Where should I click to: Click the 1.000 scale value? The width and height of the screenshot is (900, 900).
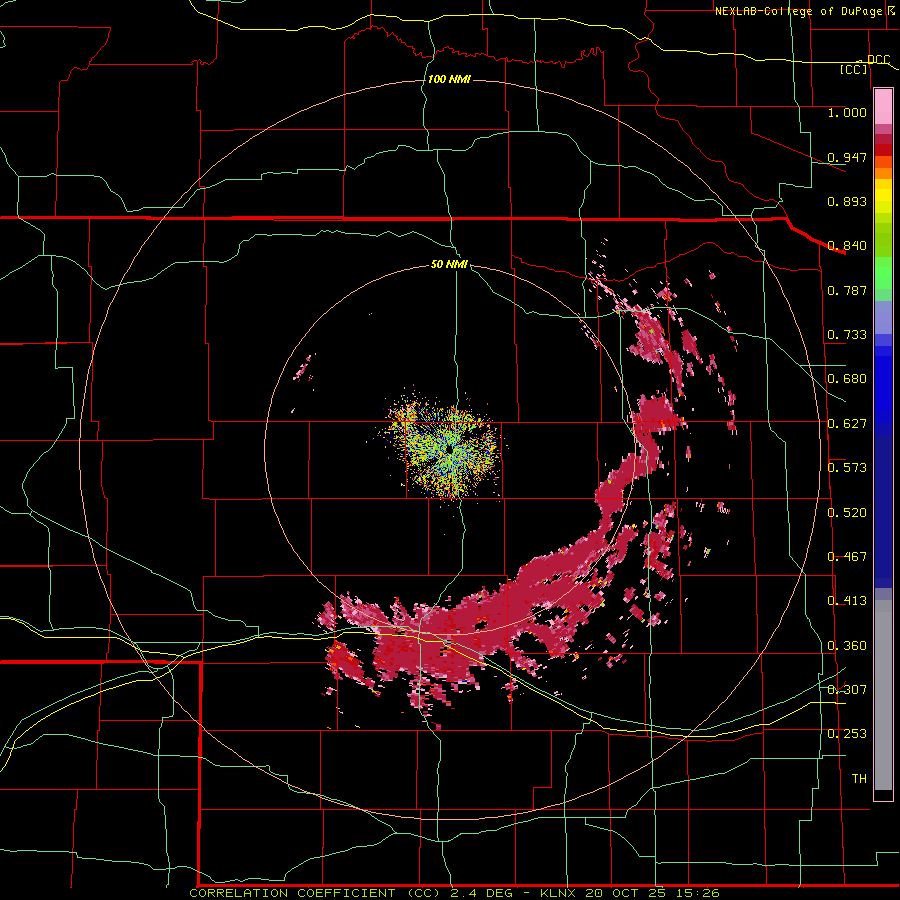click(847, 112)
